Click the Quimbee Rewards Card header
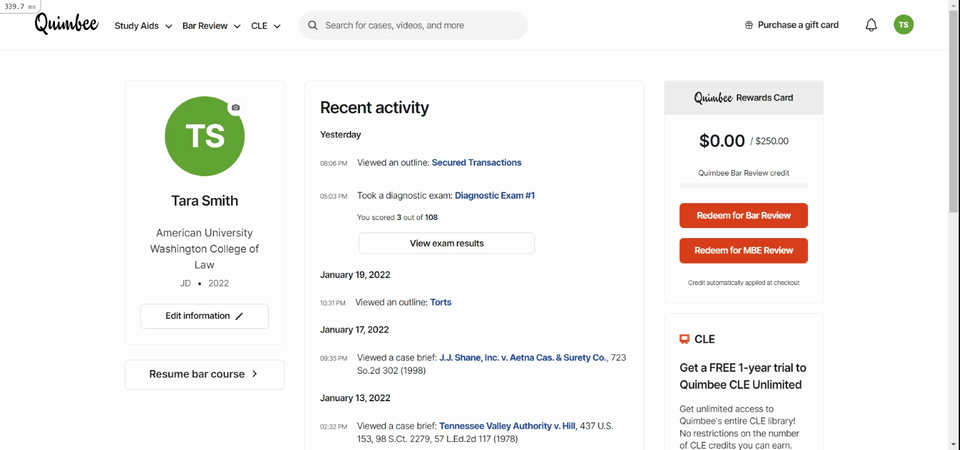Screen dimensions: 960x450 743,97
